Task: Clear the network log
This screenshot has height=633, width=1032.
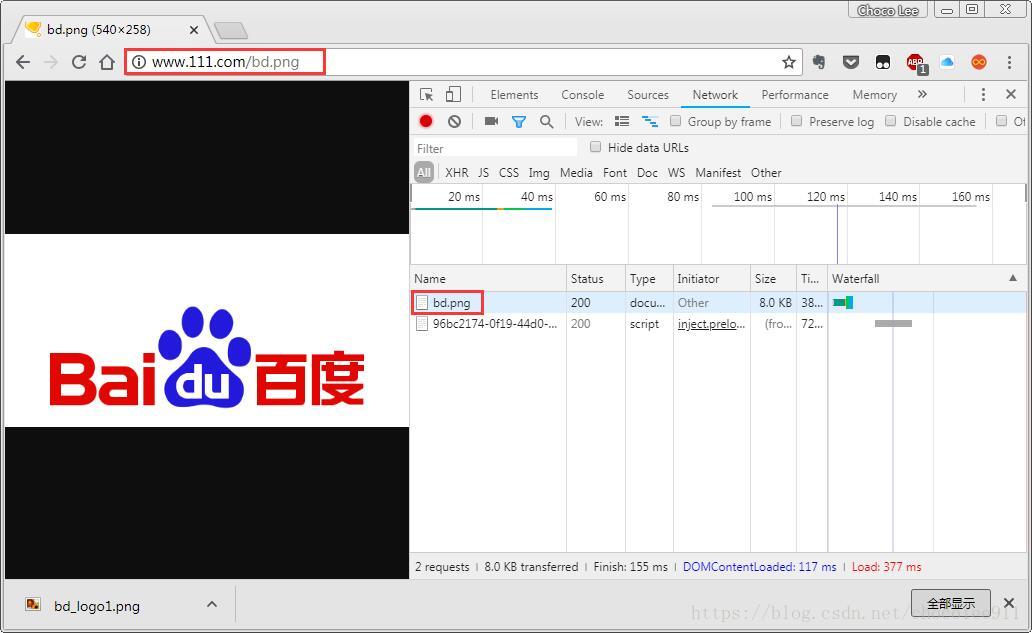Action: click(454, 121)
